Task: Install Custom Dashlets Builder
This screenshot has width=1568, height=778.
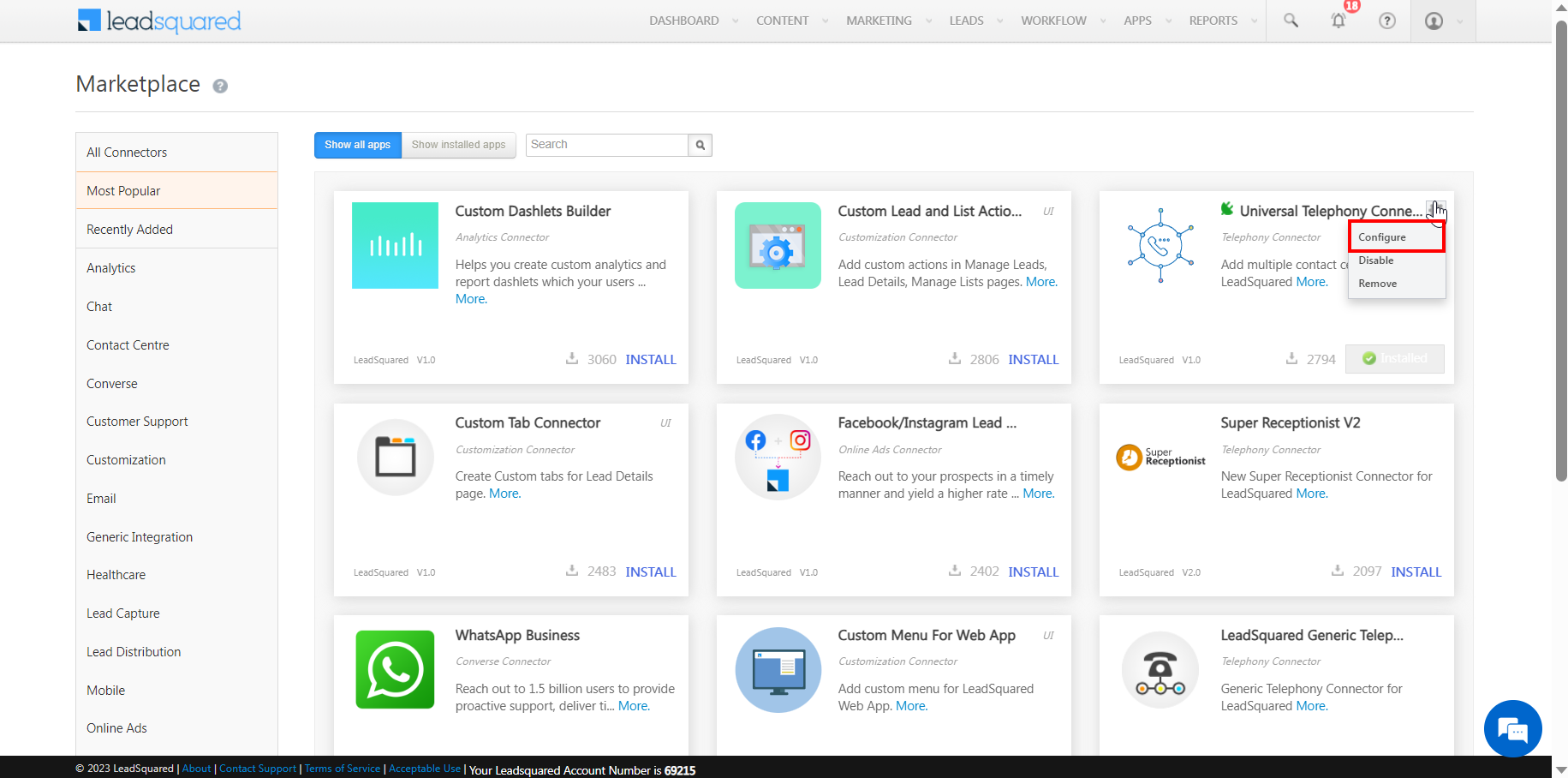Action: coord(651,360)
